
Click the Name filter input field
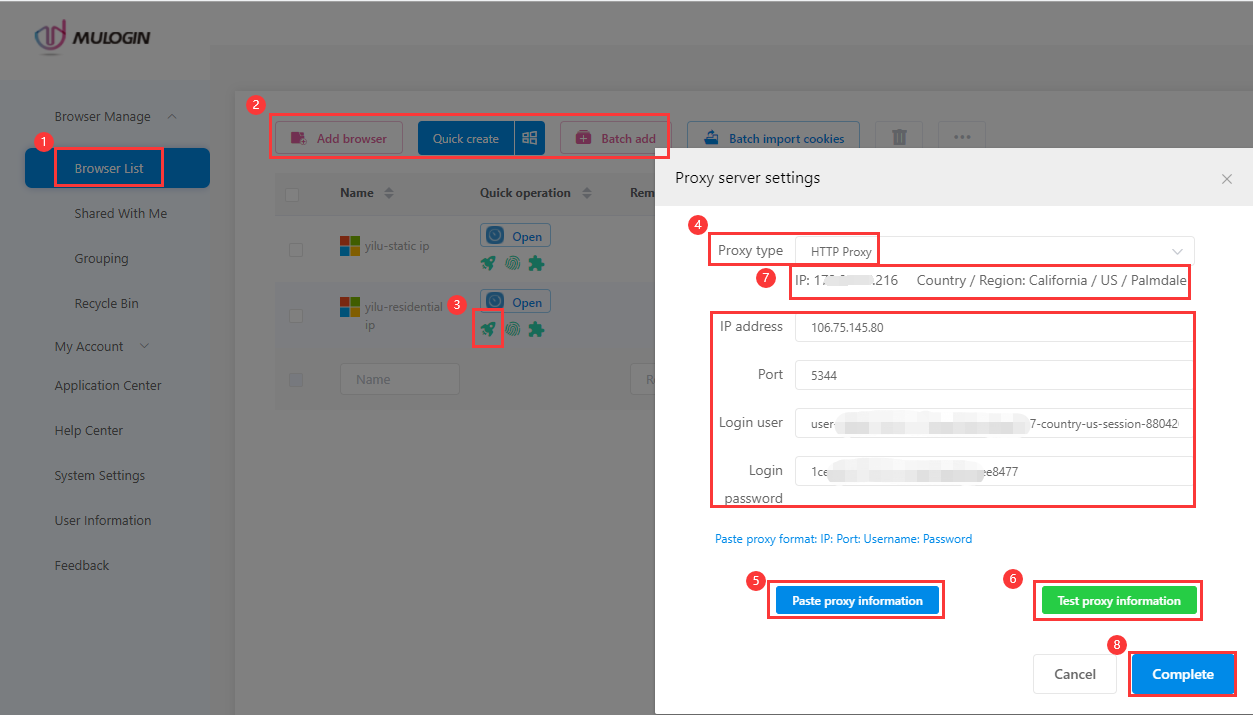(x=400, y=380)
